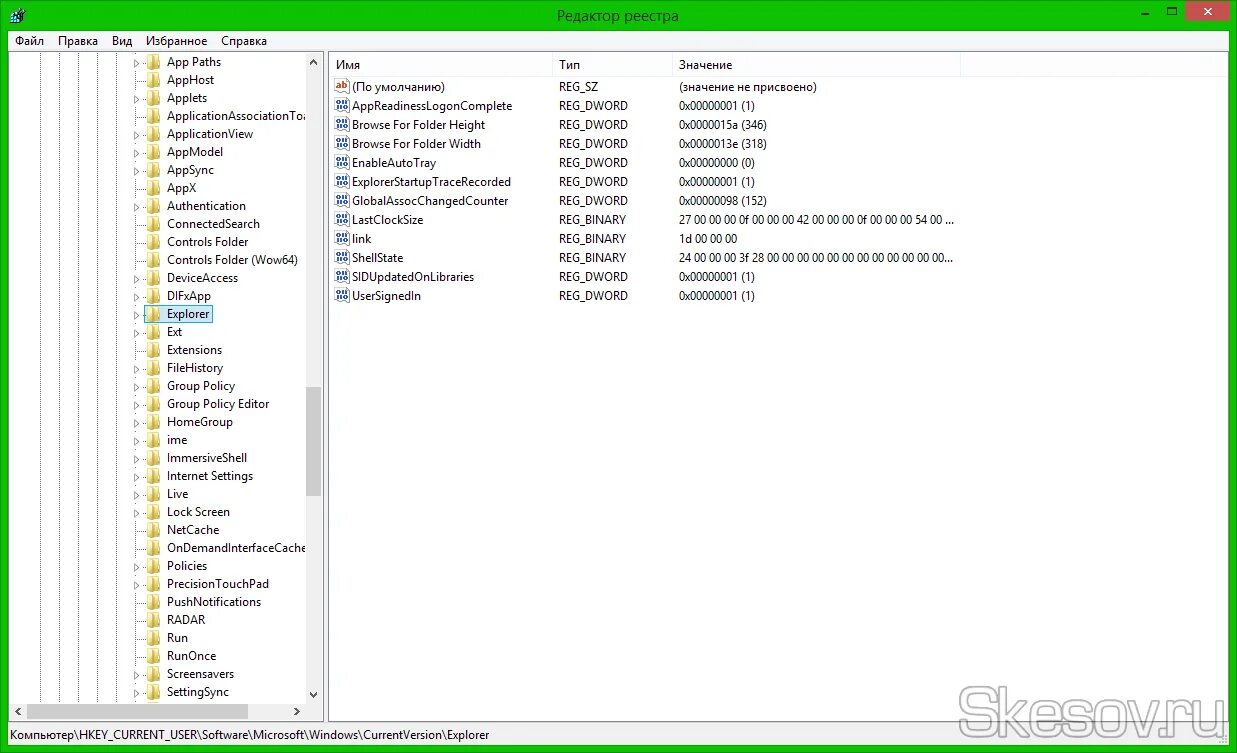This screenshot has width=1237, height=753.
Task: Click the REG_DWORD icon next to EnableAutoTray
Action: point(340,162)
